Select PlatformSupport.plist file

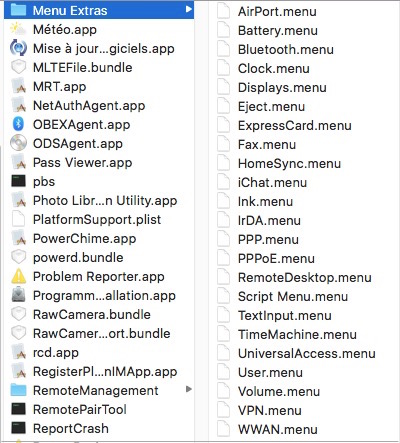coord(99,219)
